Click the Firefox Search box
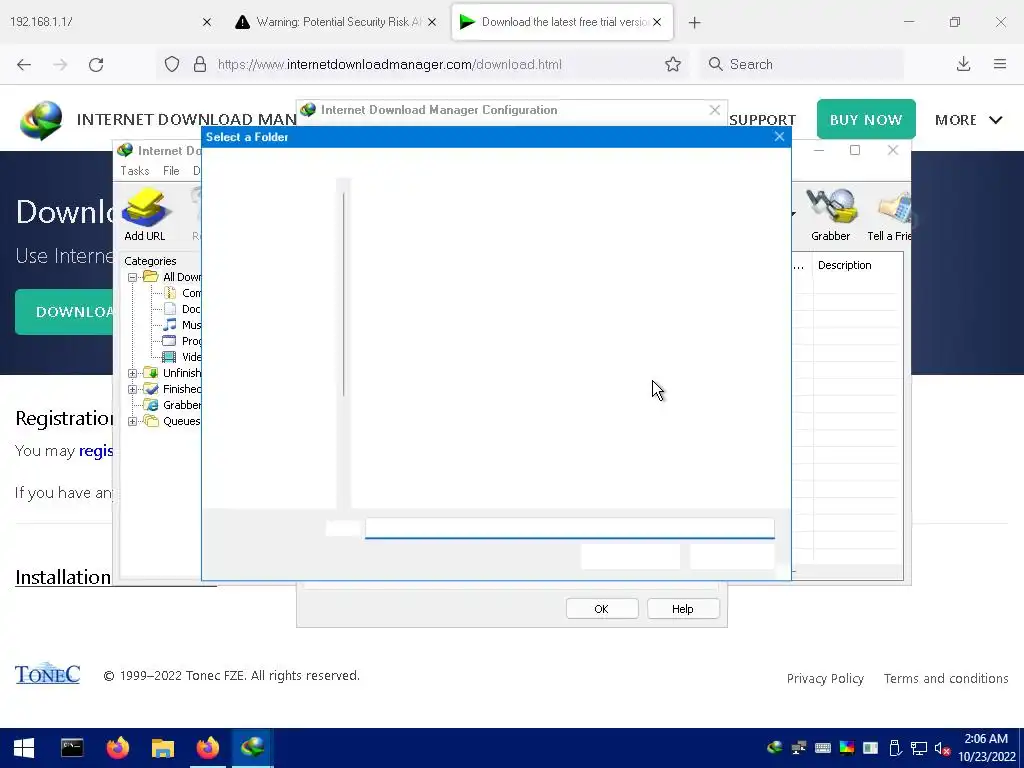Image resolution: width=1024 pixels, height=768 pixels. coord(802,64)
